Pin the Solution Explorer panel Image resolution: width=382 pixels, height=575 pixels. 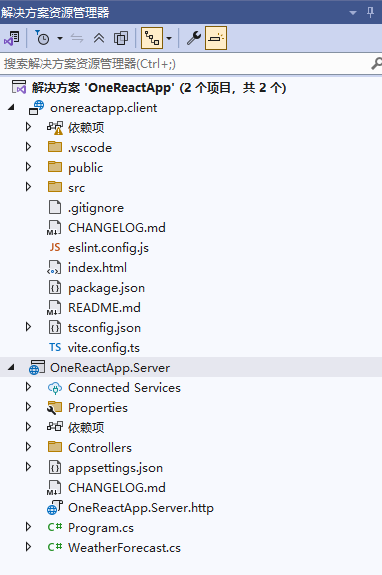(x=370, y=12)
